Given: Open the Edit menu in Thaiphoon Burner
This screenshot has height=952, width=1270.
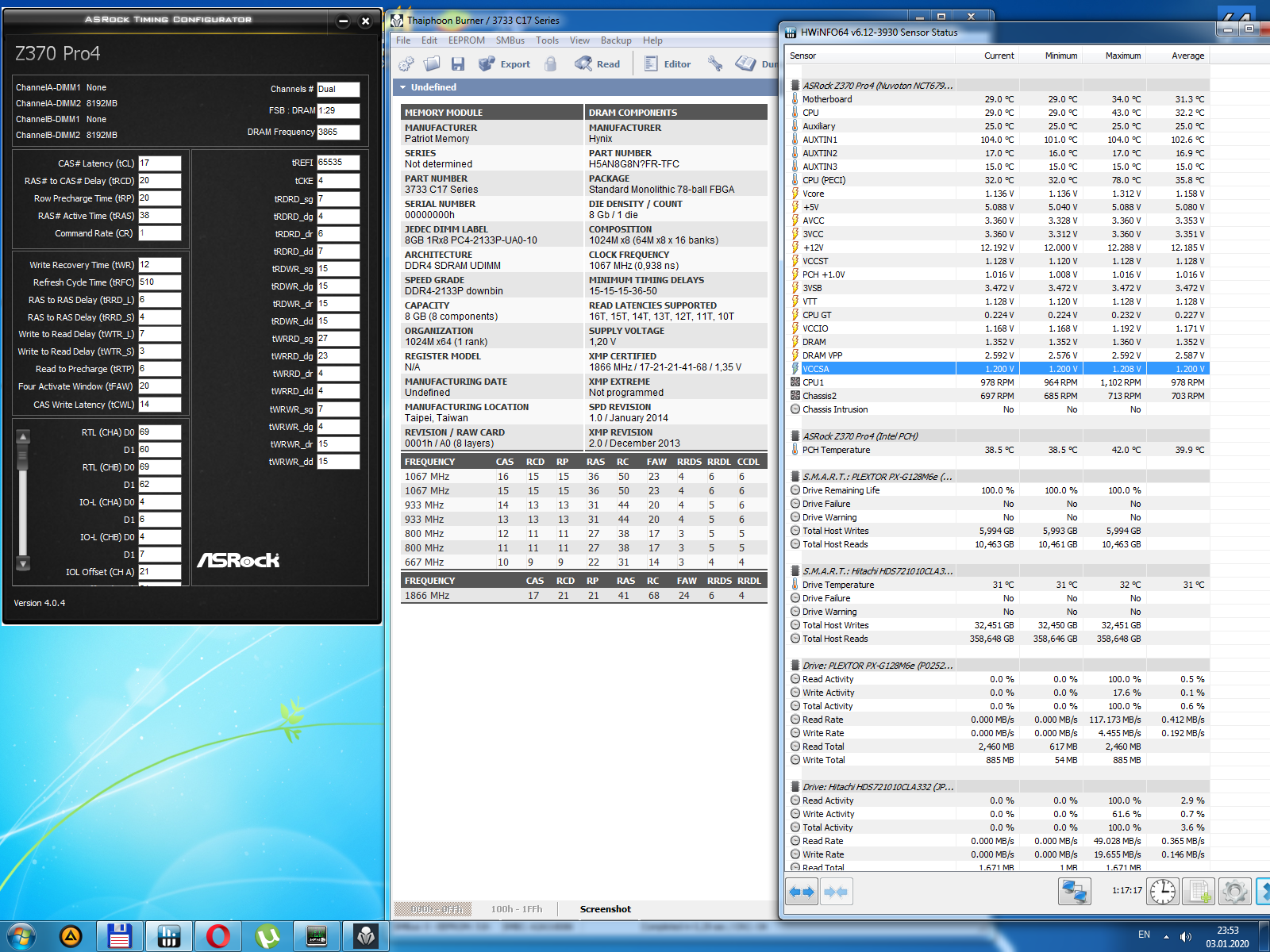Looking at the screenshot, I should 429,40.
